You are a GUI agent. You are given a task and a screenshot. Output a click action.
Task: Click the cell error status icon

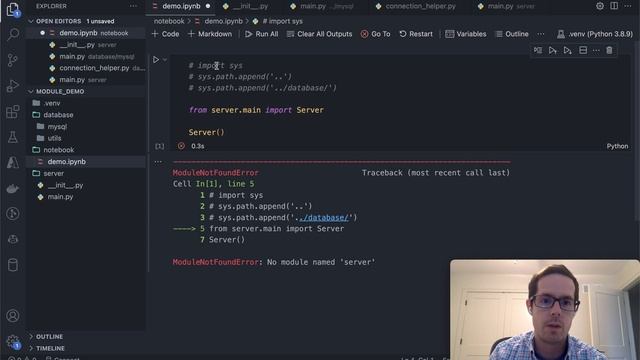click(x=181, y=146)
